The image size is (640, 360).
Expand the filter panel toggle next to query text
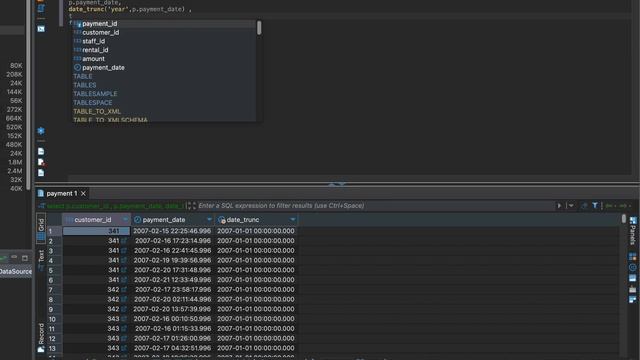[x=191, y=206]
